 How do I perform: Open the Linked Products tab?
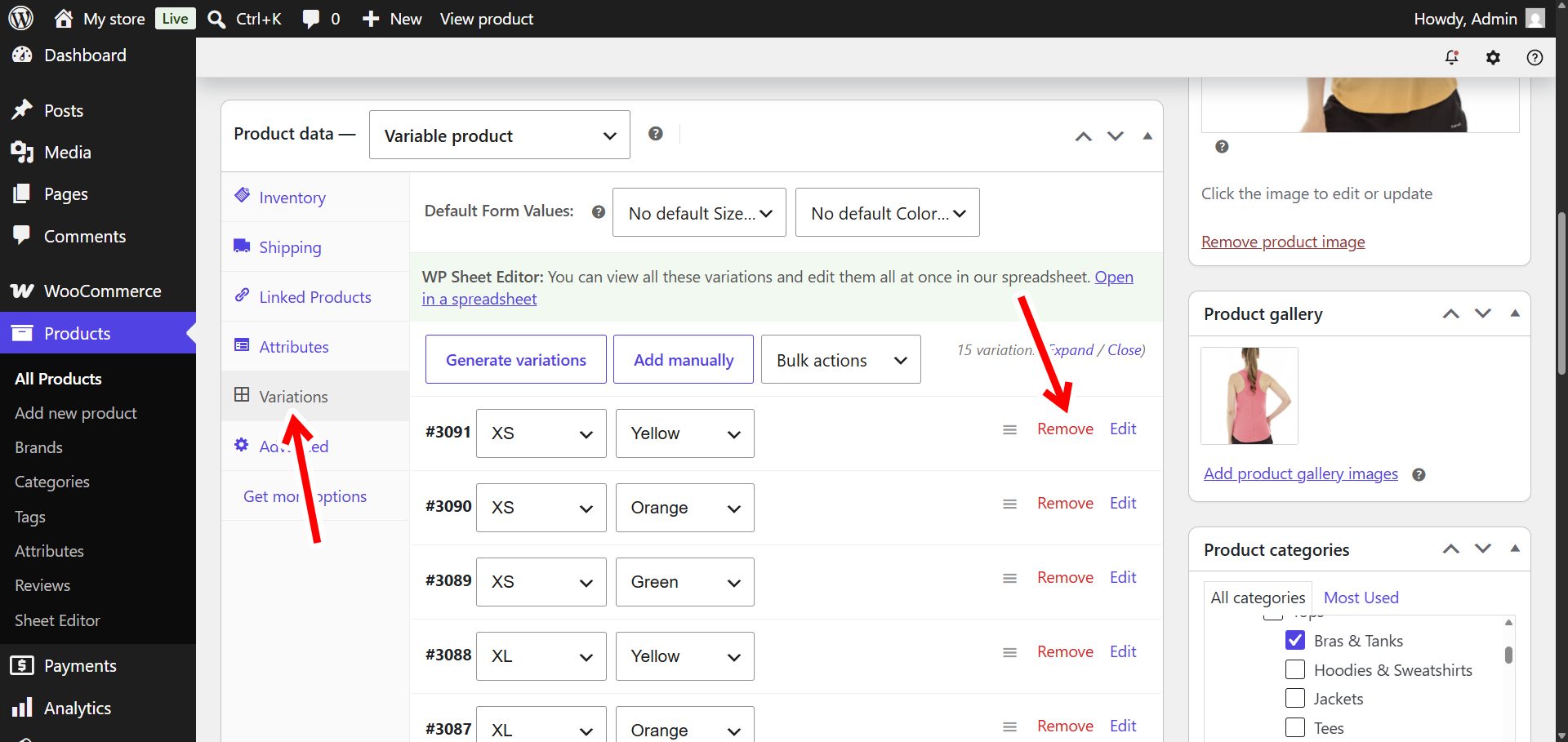coord(315,296)
